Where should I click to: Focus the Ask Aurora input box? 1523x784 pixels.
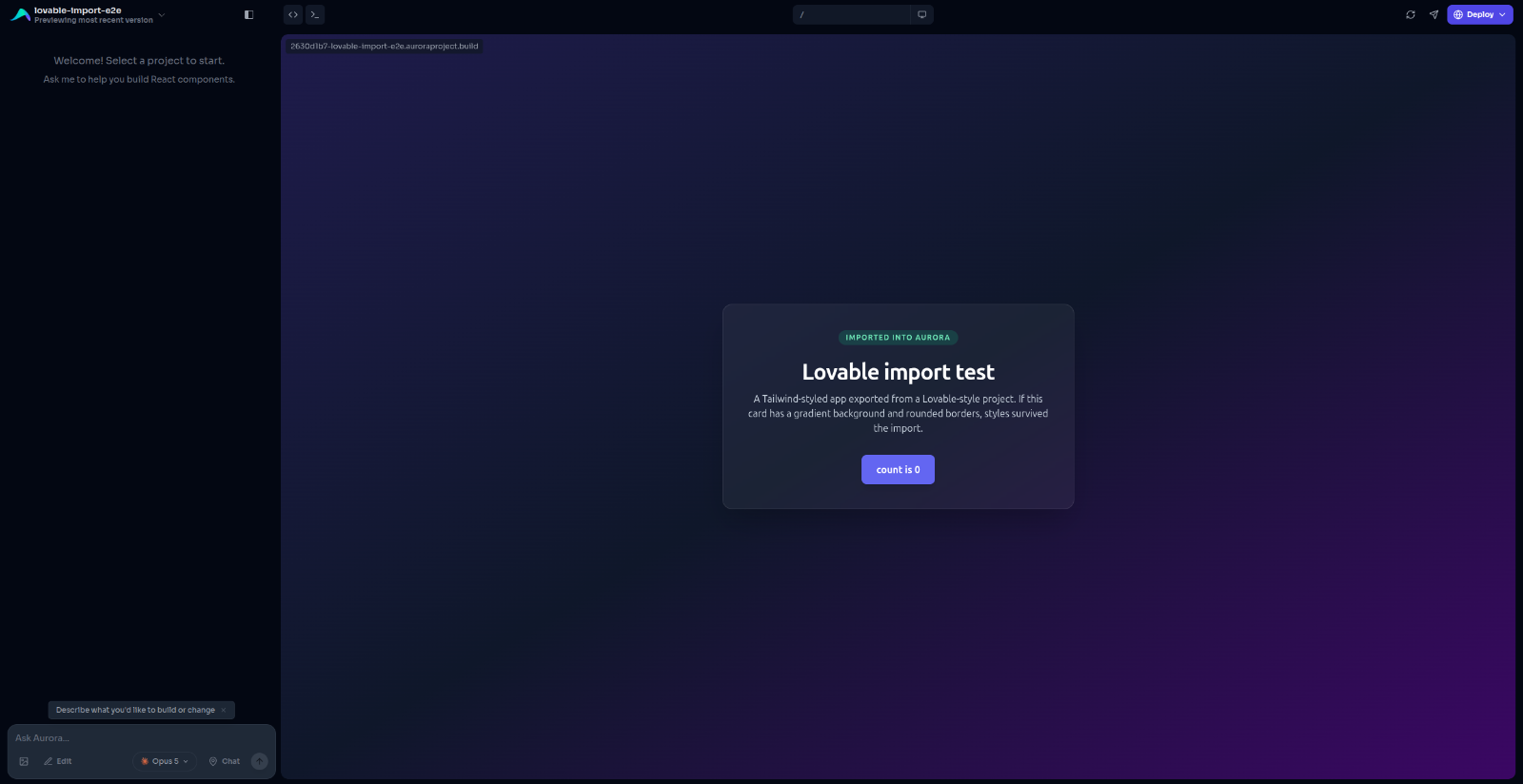141,738
